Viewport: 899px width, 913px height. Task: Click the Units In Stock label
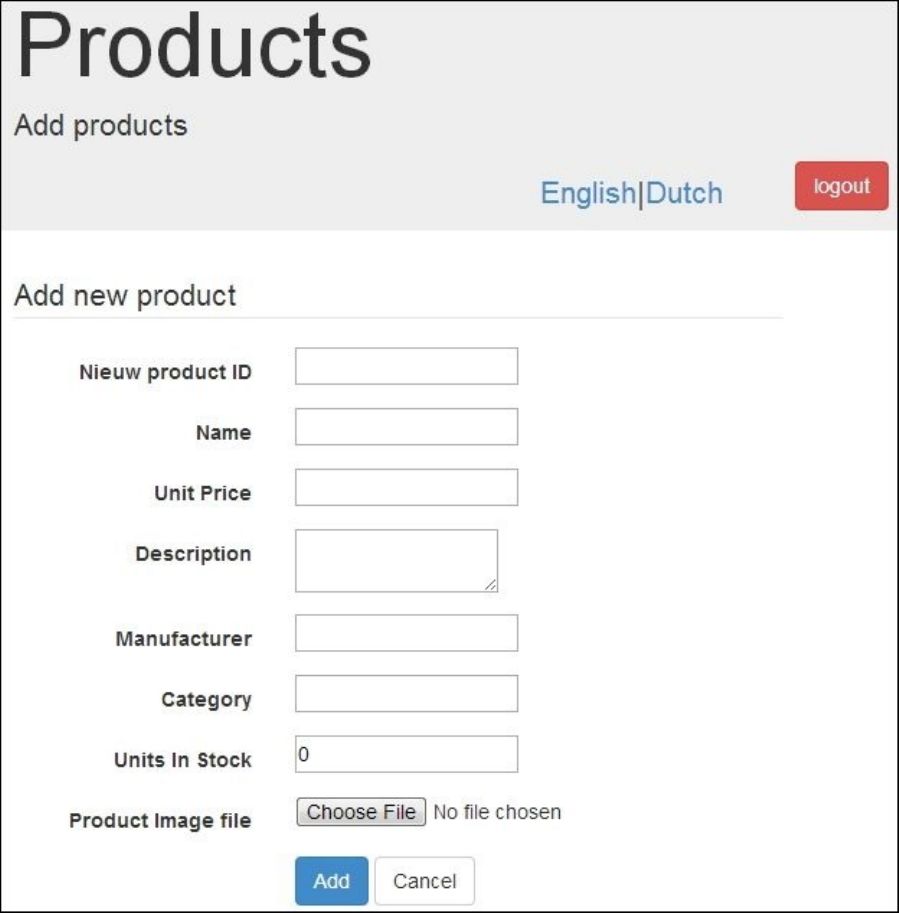[x=182, y=760]
